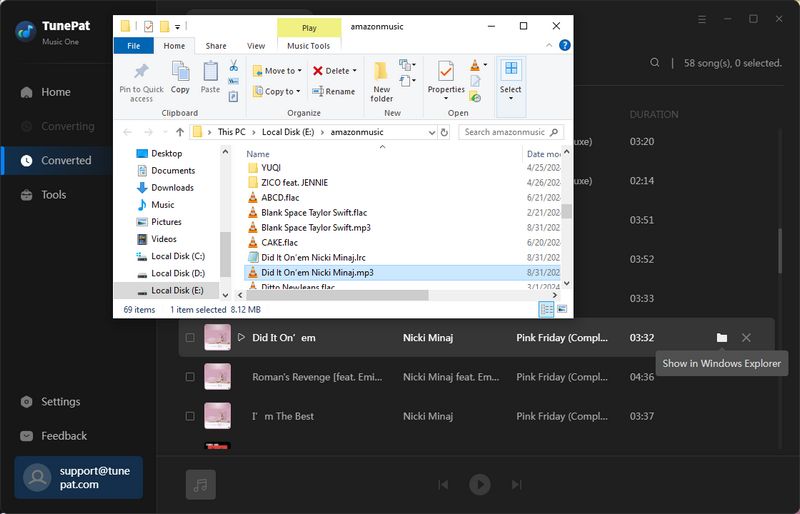Open the Tools section in TunePat sidebar
This screenshot has height=514, width=800.
pyautogui.click(x=53, y=195)
